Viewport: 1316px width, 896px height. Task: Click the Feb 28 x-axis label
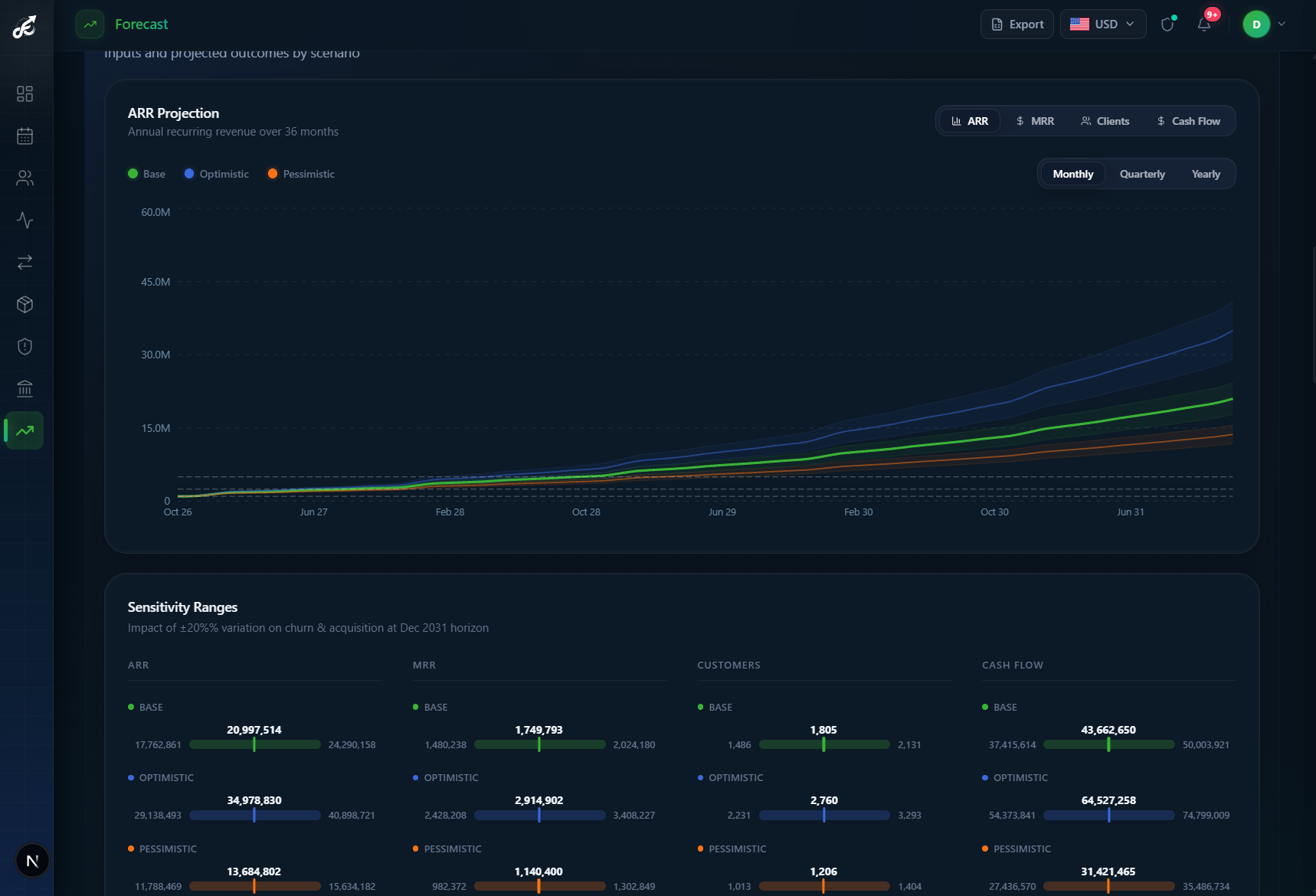(x=450, y=512)
